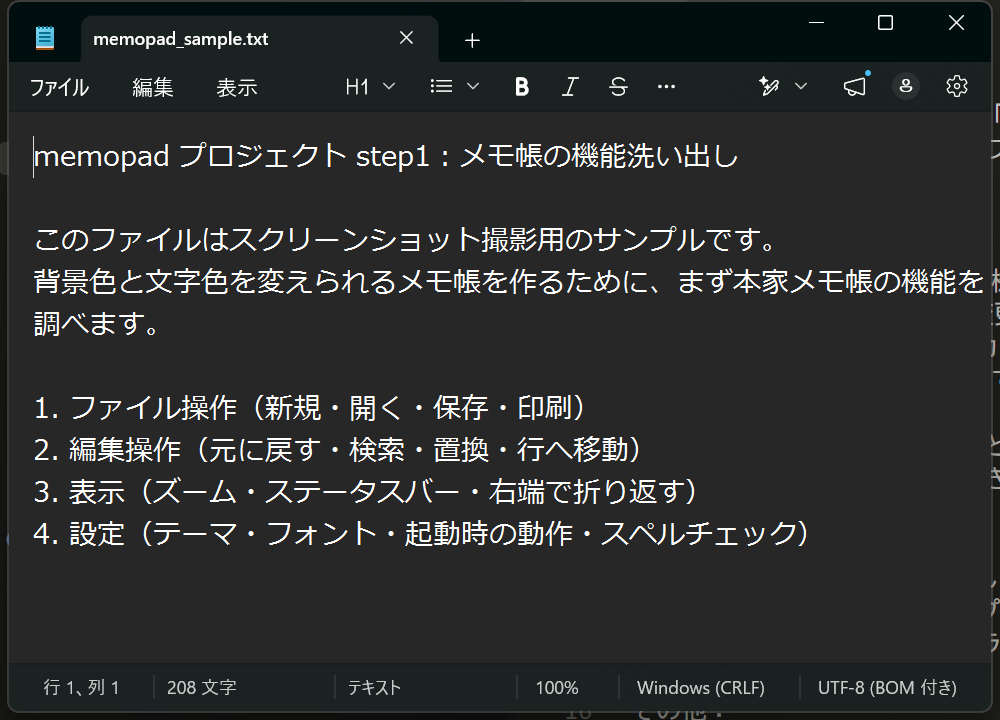Image resolution: width=1000 pixels, height=720 pixels.
Task: Close the memopad_sample.txt tab
Action: point(406,38)
